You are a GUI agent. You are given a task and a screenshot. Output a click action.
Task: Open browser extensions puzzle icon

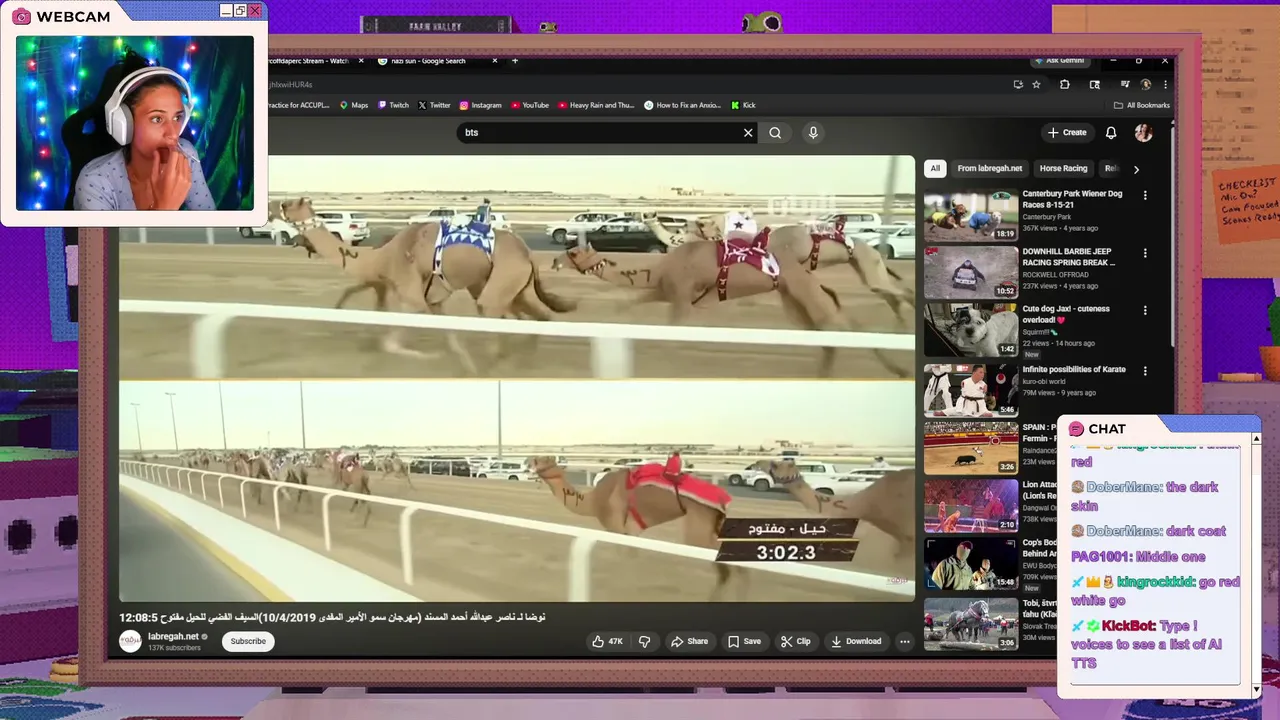click(x=1064, y=85)
